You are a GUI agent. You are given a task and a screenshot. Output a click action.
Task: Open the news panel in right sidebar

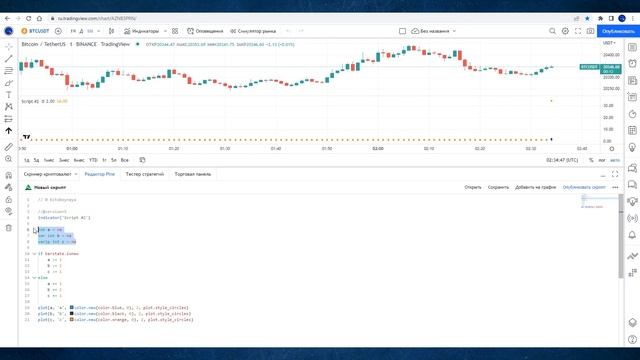(632, 80)
